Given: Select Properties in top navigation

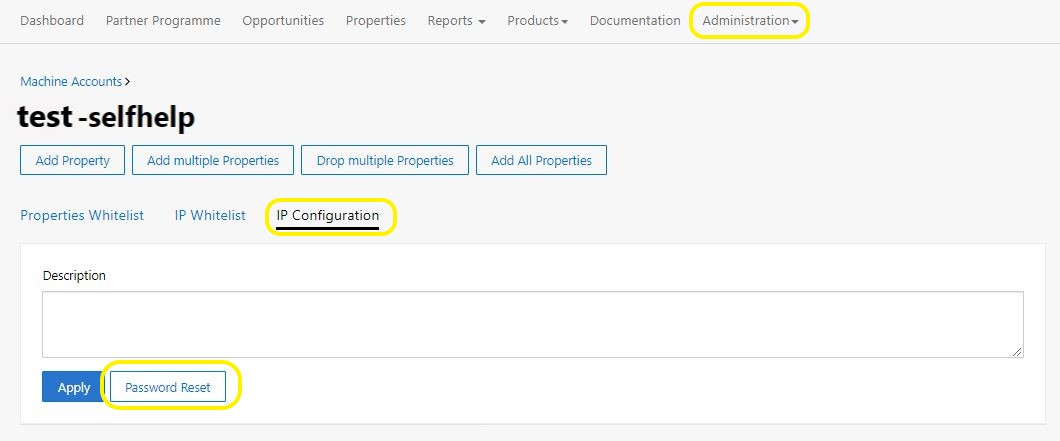Looking at the screenshot, I should click(376, 20).
